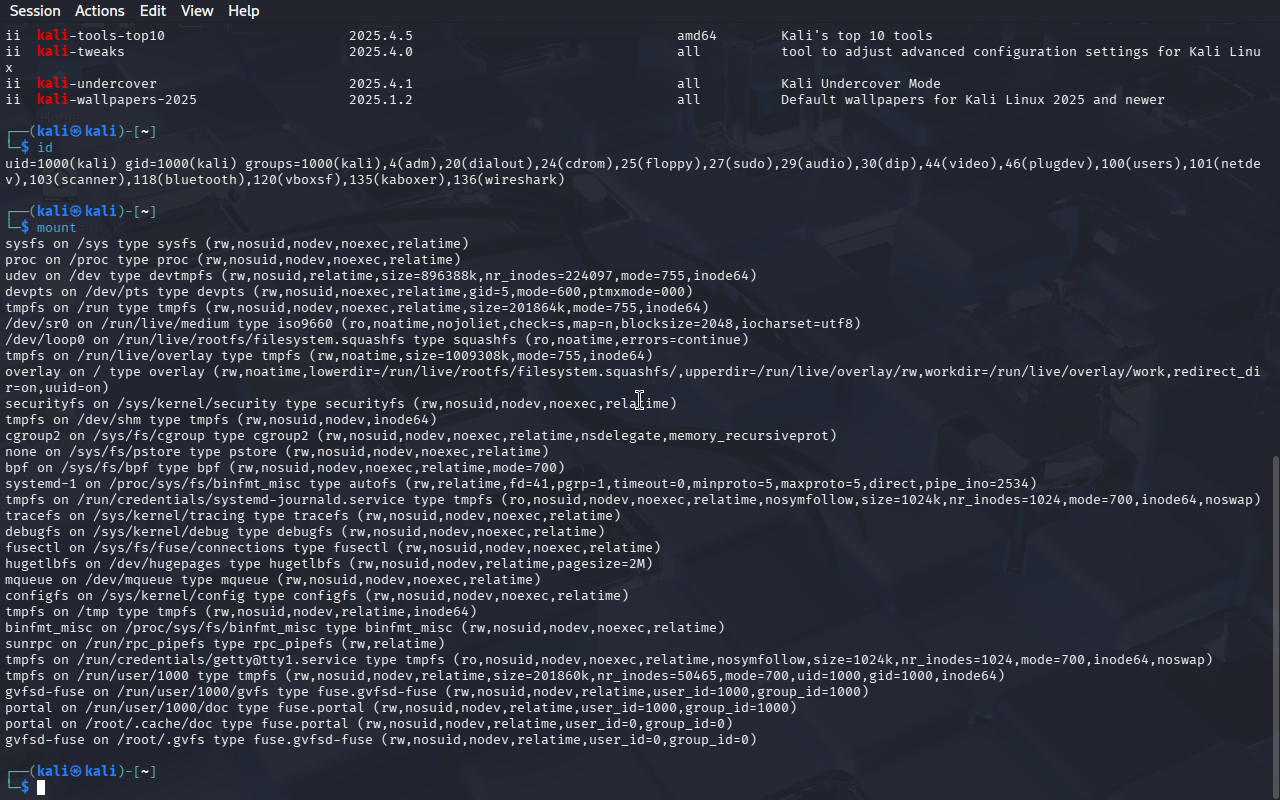Click the typed 'mount' command text
Viewport: 1280px width, 800px height.
coord(57,228)
